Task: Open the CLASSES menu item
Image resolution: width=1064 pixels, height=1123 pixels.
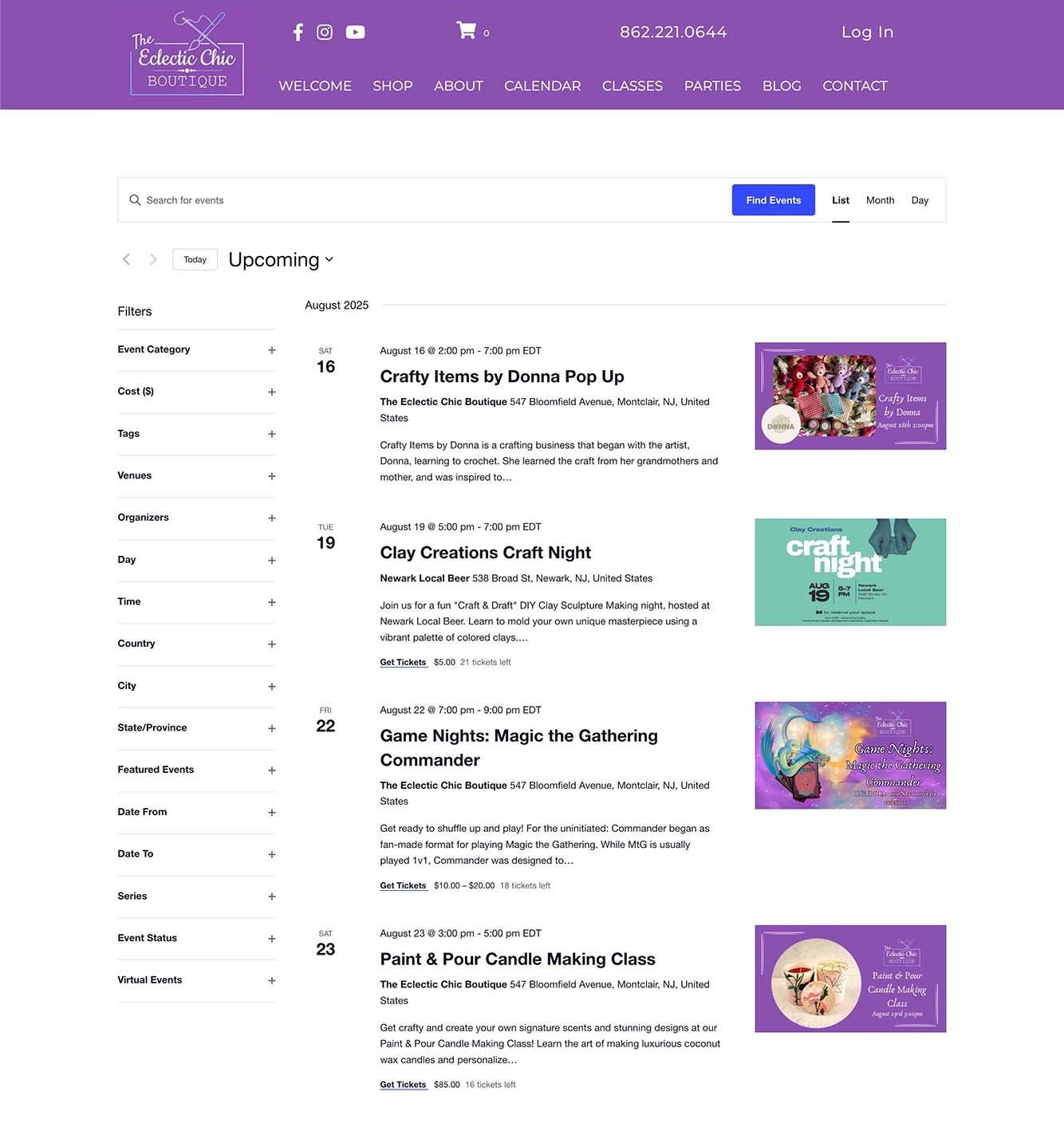Action: point(632,86)
